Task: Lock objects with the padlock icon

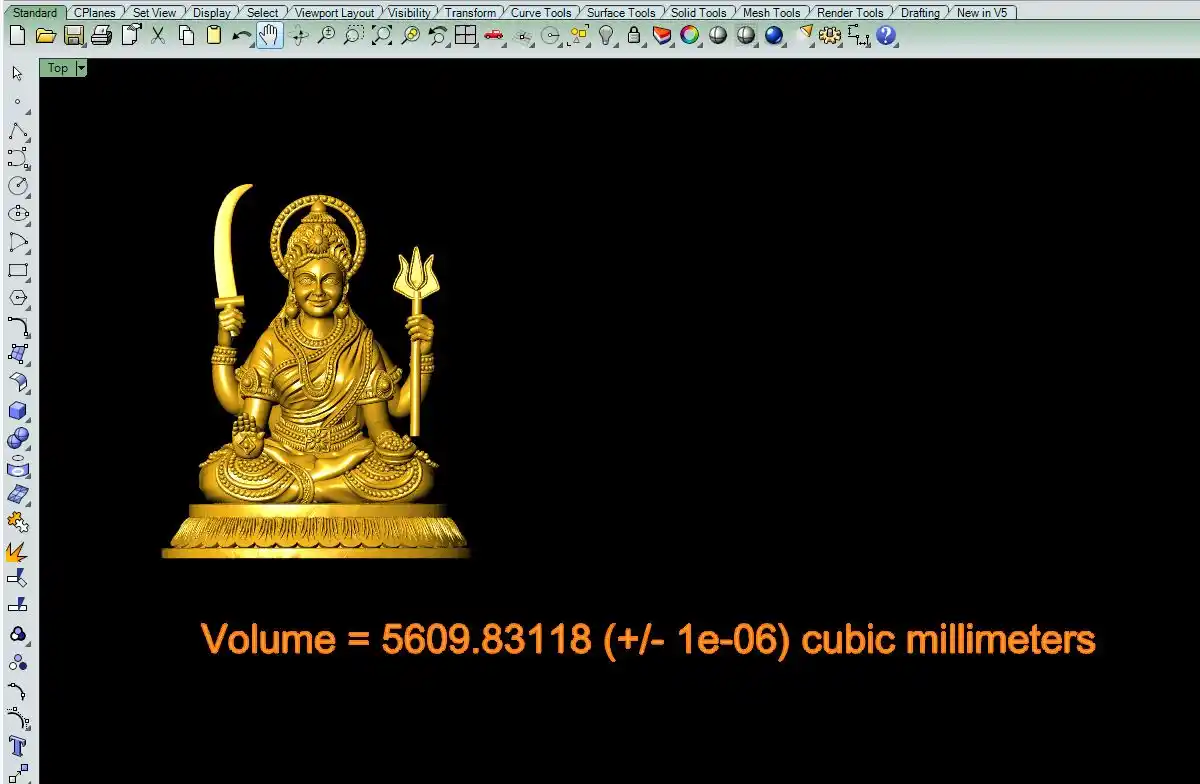Action: (634, 36)
